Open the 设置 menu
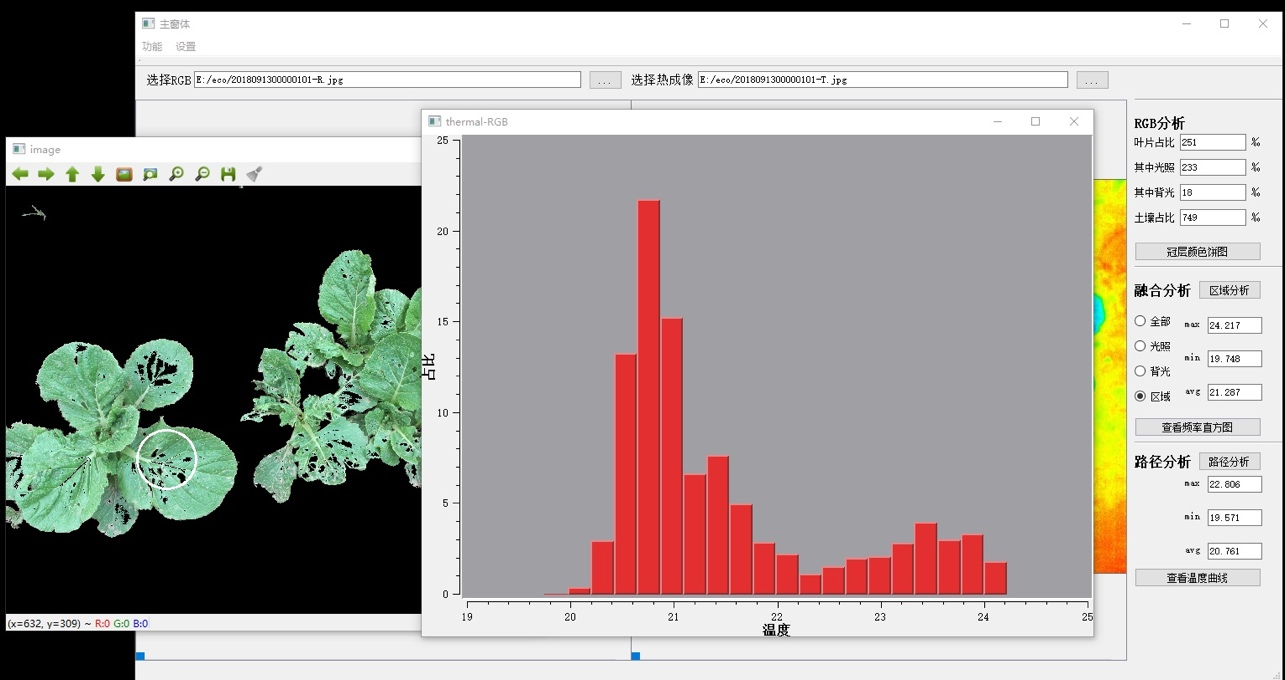The height and width of the screenshot is (680, 1285). tap(186, 47)
